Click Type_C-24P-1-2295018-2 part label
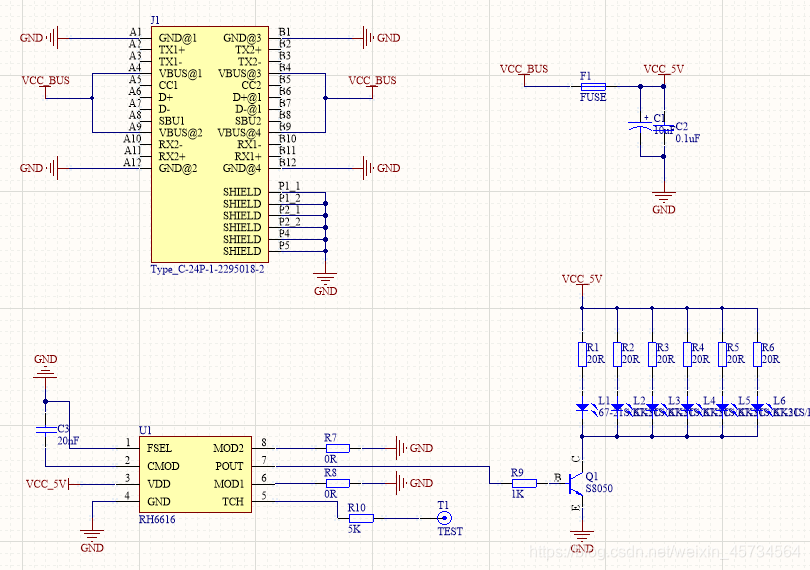This screenshot has width=810, height=570. click(207, 269)
